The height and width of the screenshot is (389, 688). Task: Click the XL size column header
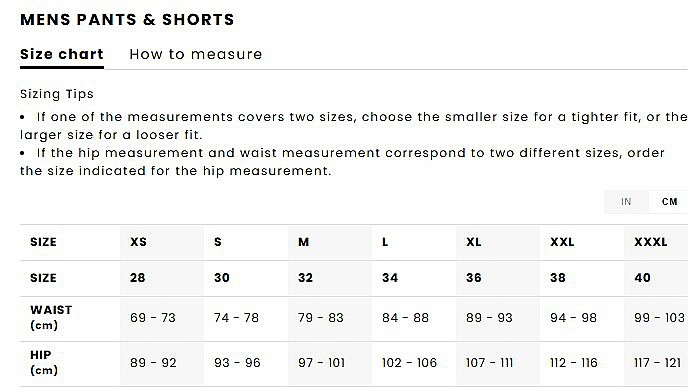pyautogui.click(x=473, y=242)
